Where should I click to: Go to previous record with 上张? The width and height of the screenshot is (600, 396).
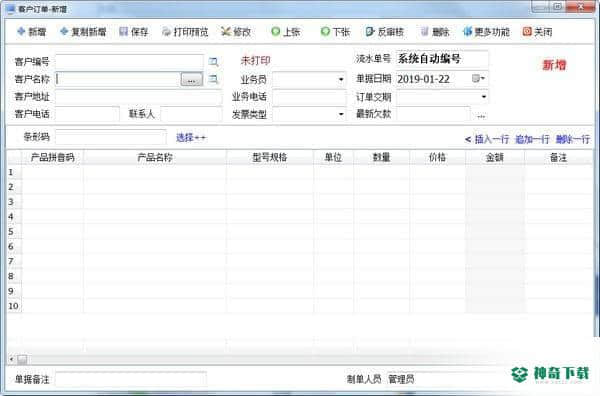285,32
